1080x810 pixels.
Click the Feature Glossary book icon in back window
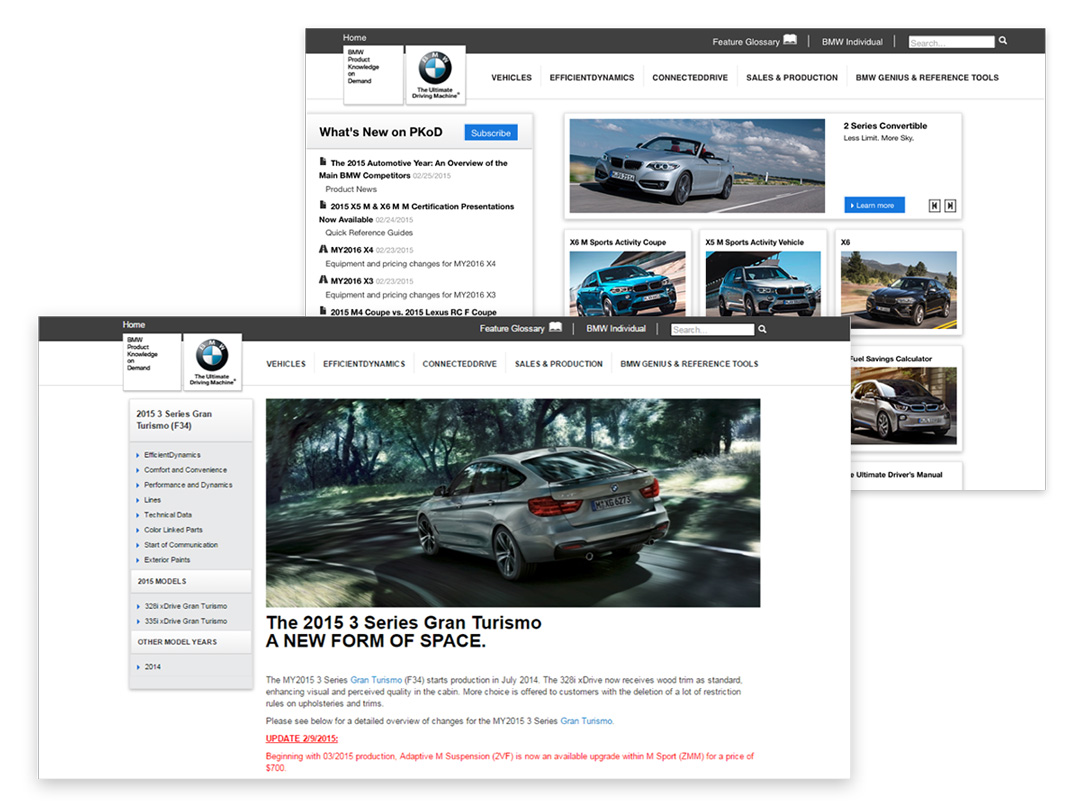pos(790,40)
